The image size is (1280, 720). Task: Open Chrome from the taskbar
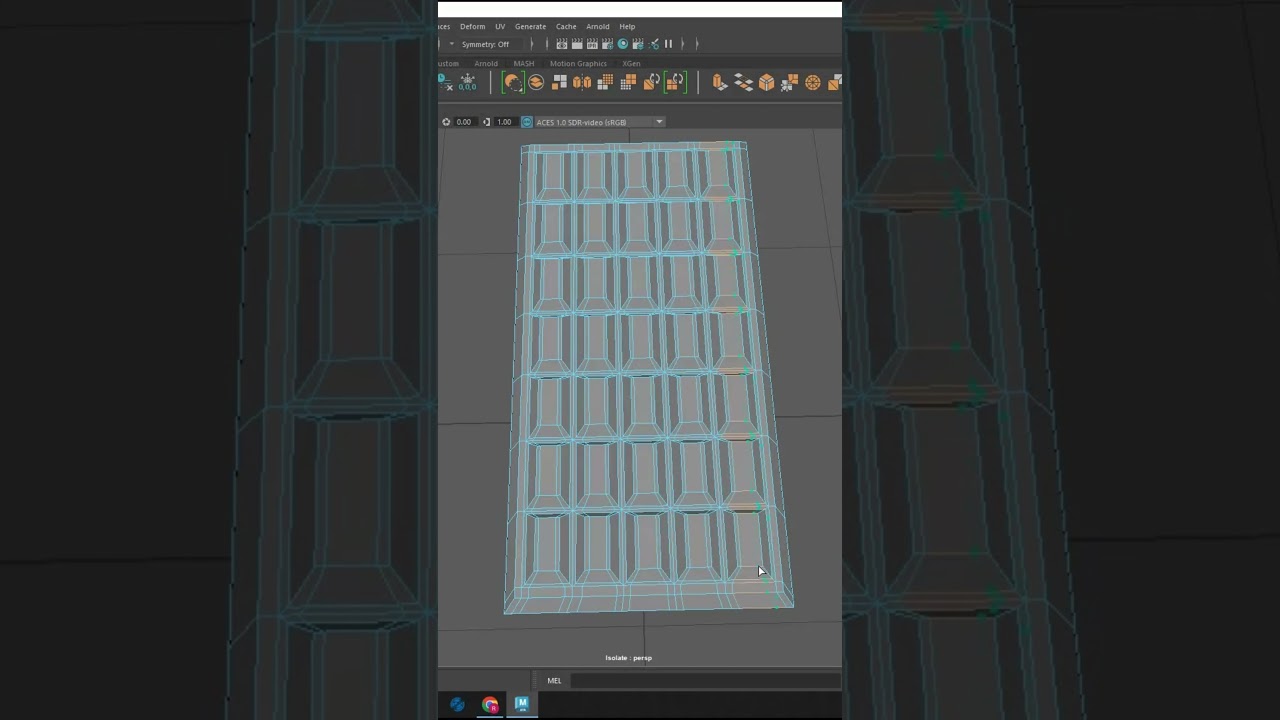click(x=490, y=704)
